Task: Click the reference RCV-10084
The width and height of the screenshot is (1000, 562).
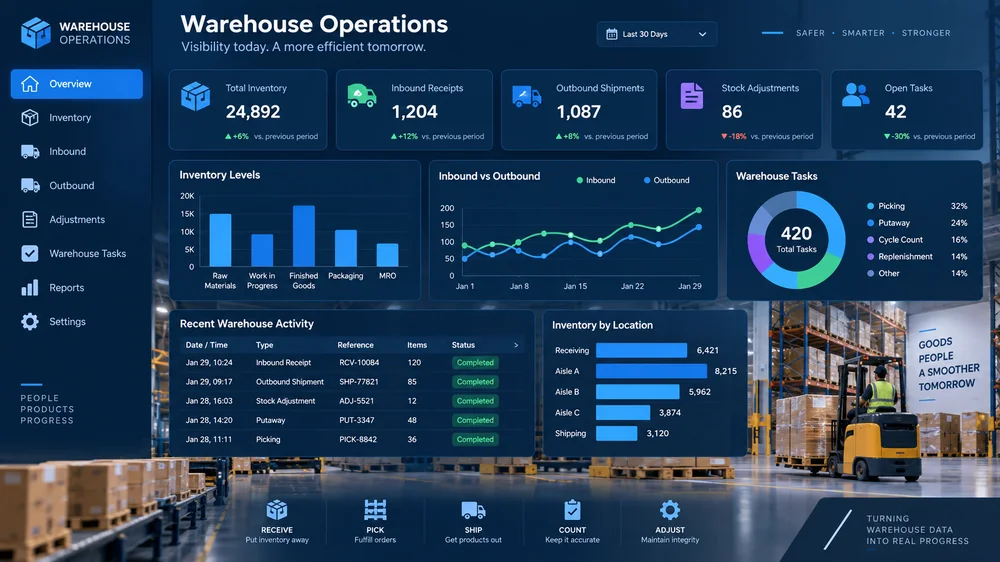Action: (359, 362)
